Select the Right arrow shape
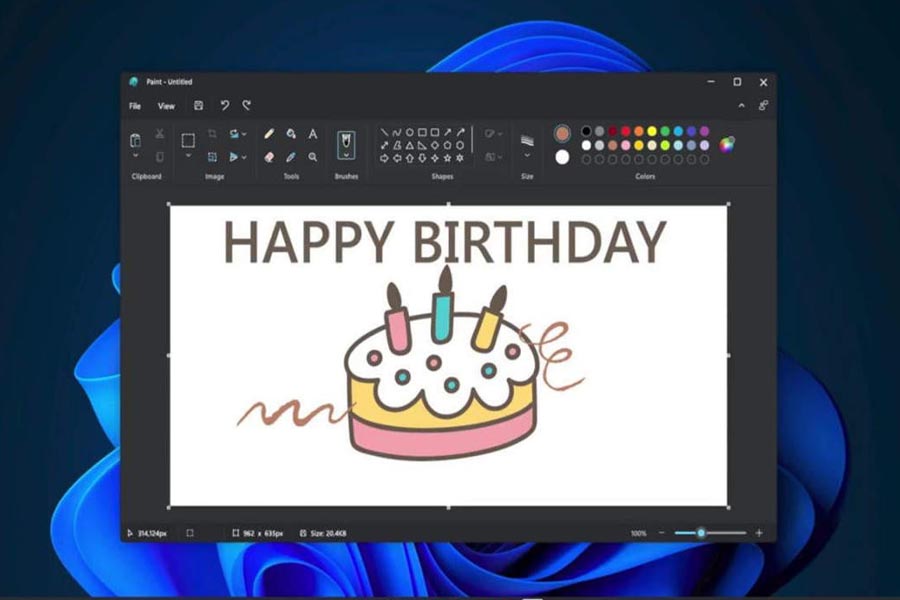This screenshot has height=600, width=900. click(385, 158)
